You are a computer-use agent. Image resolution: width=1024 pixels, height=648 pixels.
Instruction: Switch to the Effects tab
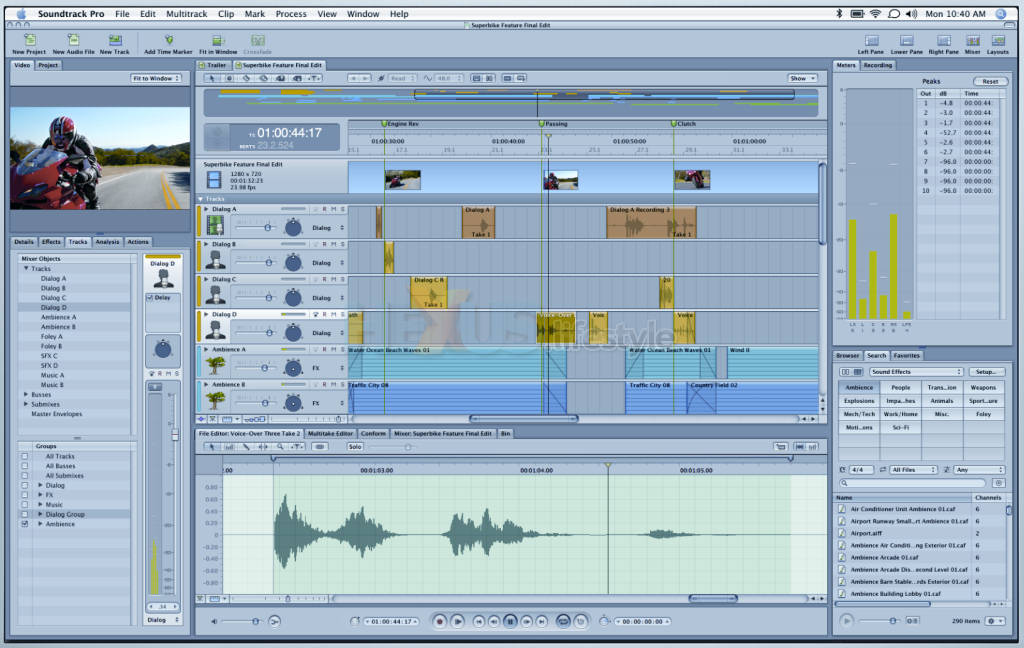[51, 242]
